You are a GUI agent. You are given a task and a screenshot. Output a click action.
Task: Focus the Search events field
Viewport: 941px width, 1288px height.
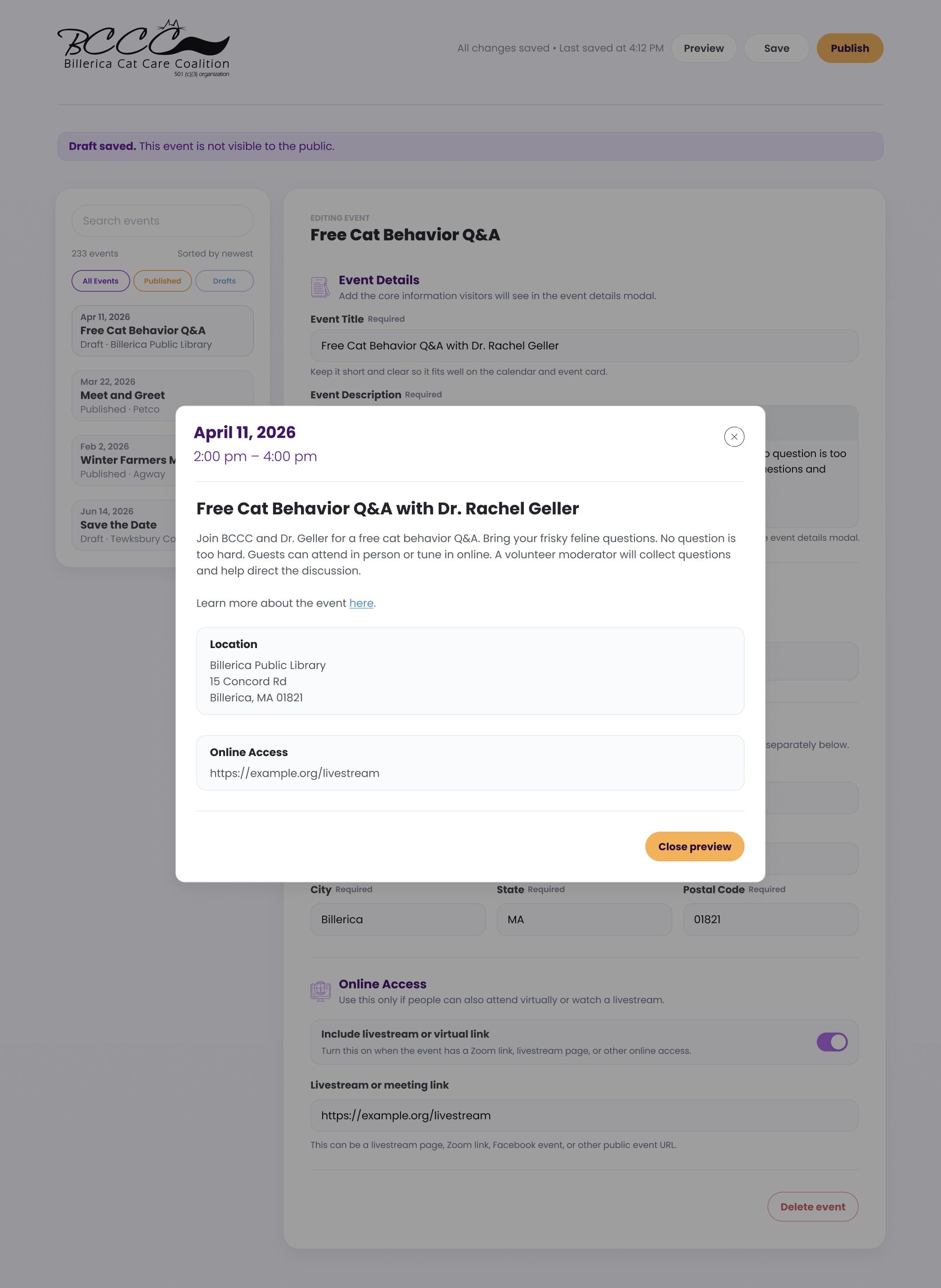[x=162, y=221]
